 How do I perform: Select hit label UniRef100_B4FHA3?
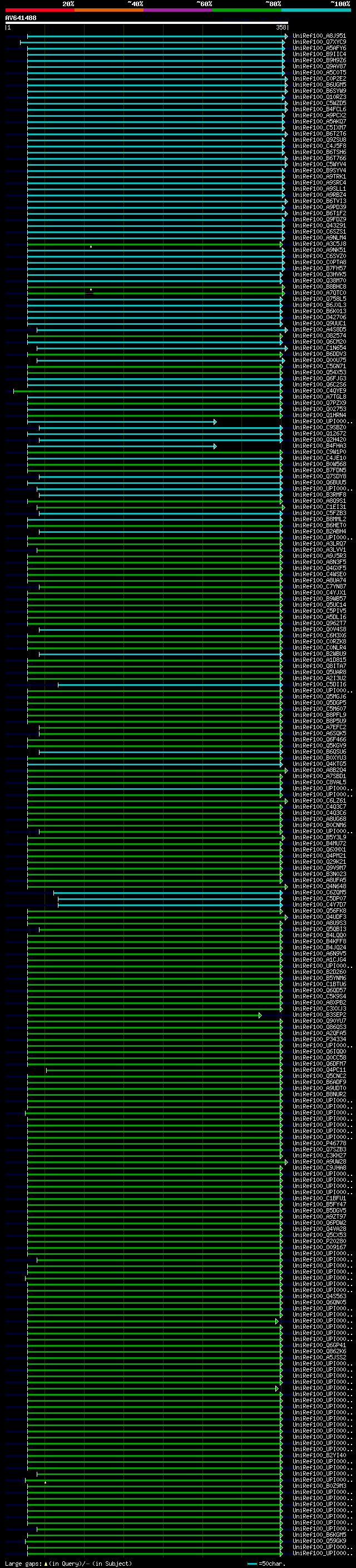click(x=319, y=446)
